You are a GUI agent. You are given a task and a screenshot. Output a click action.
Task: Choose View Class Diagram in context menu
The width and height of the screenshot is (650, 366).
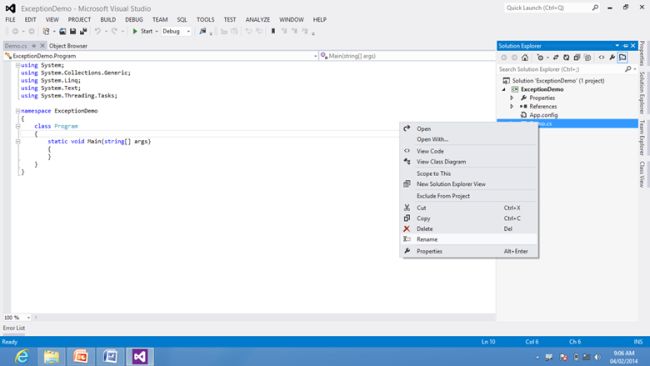tap(469, 162)
